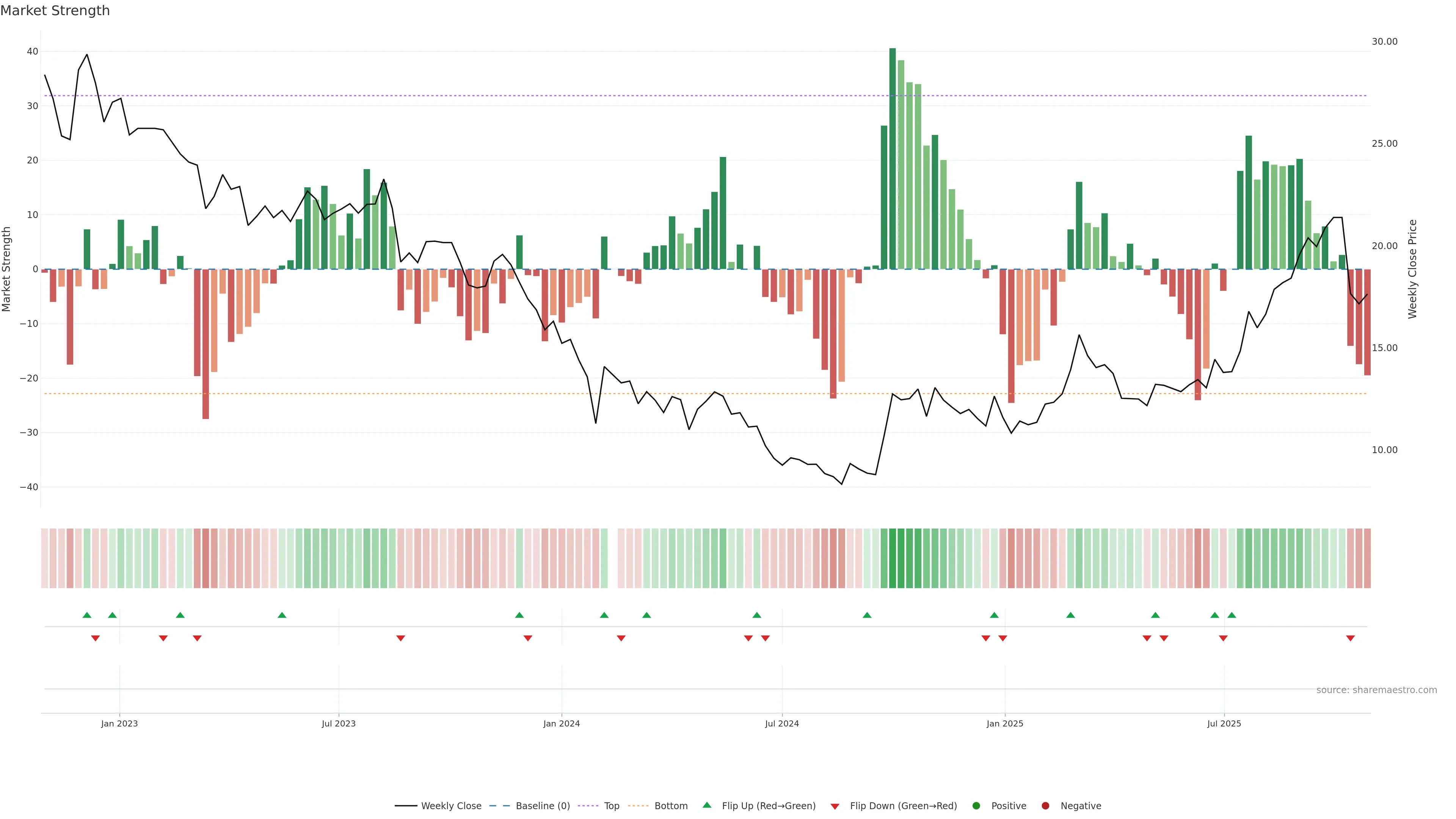Viewport: 1456px width, 819px height.
Task: Click the darkest green heatmap strip cell
Action: point(893,558)
